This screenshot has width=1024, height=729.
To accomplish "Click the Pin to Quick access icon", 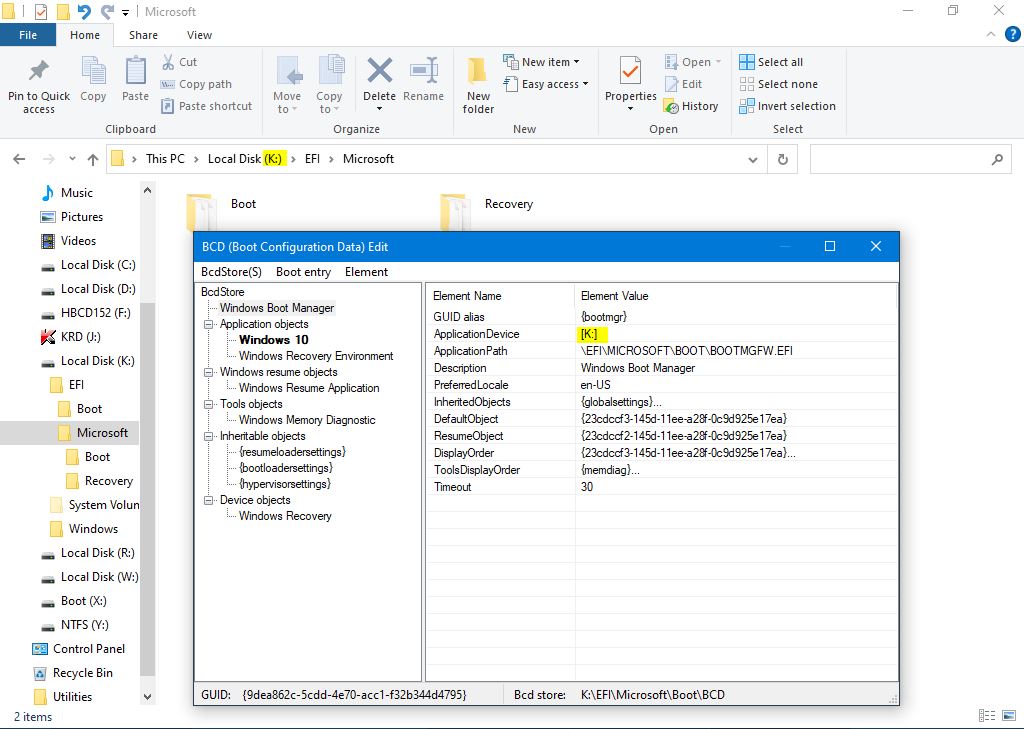I will click(38, 73).
